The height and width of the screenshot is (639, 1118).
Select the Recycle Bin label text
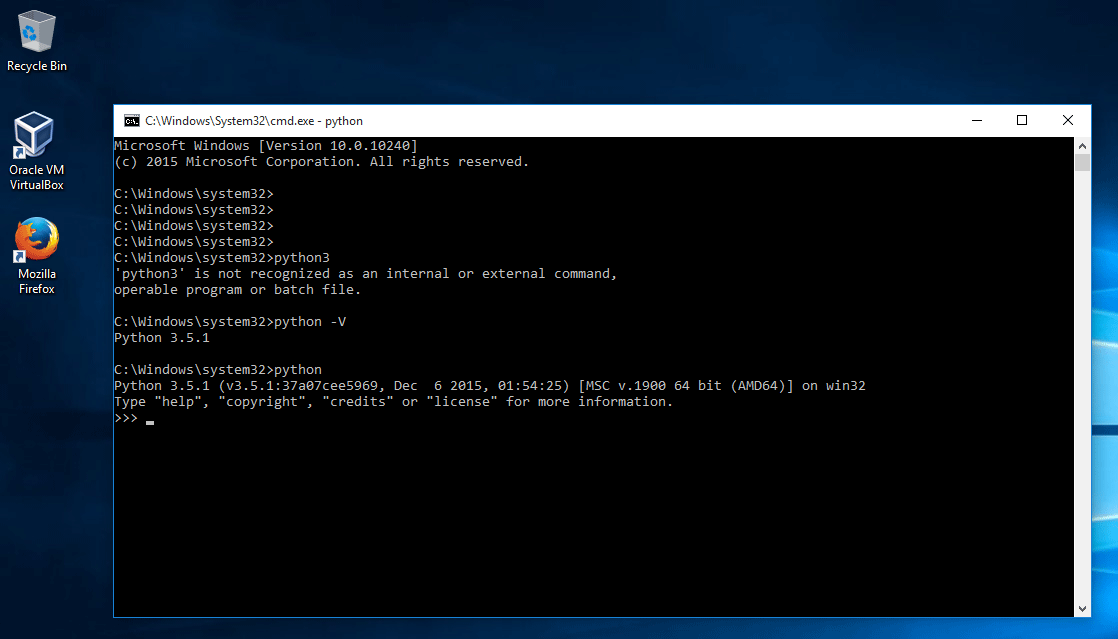click(x=36, y=66)
